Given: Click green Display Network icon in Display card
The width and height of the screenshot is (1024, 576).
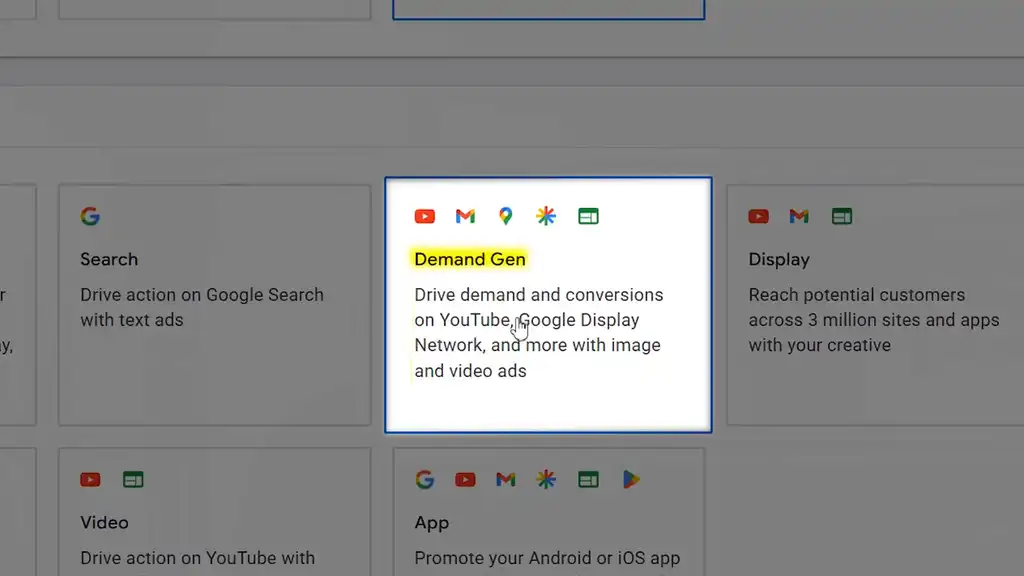Looking at the screenshot, I should 842,216.
